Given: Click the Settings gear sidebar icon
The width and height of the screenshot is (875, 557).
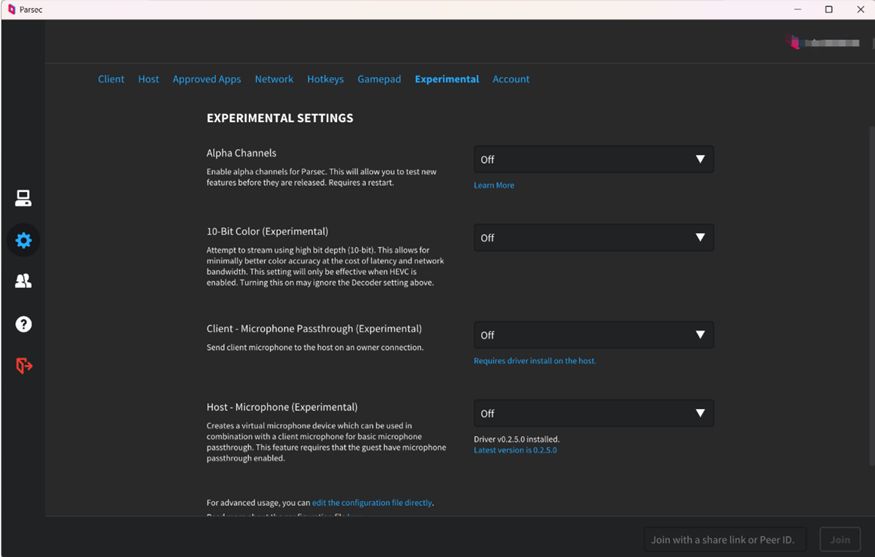Looking at the screenshot, I should pos(23,240).
